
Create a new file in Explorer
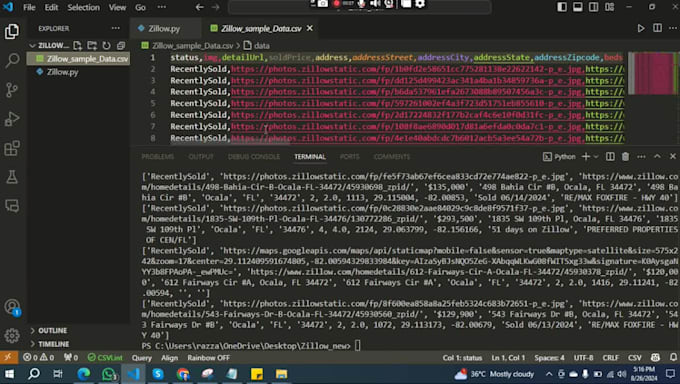[78, 45]
